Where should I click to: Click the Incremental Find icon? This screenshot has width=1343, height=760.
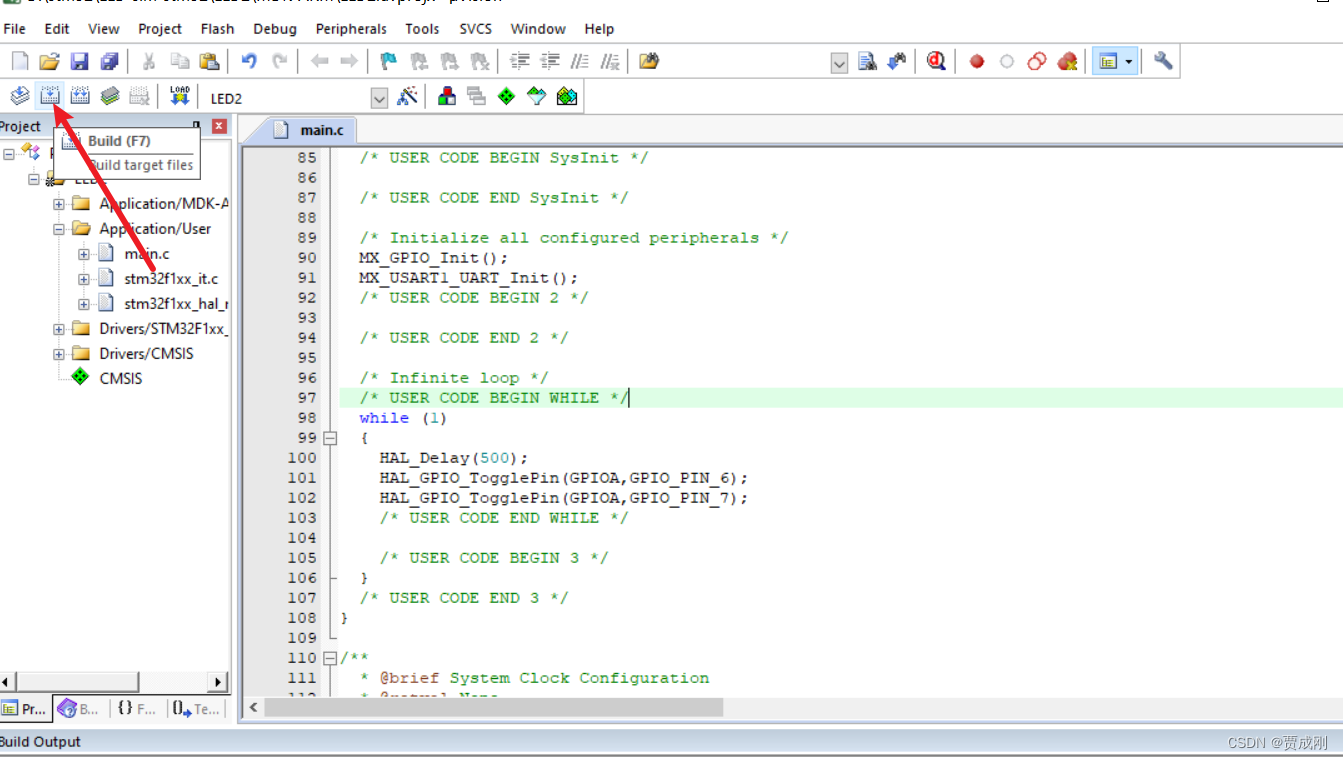coord(897,61)
